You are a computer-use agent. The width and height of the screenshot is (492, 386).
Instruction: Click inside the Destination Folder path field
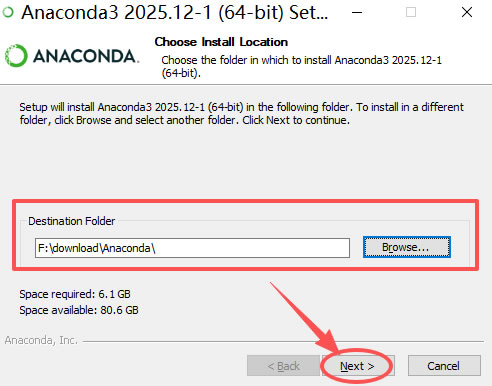[192, 248]
